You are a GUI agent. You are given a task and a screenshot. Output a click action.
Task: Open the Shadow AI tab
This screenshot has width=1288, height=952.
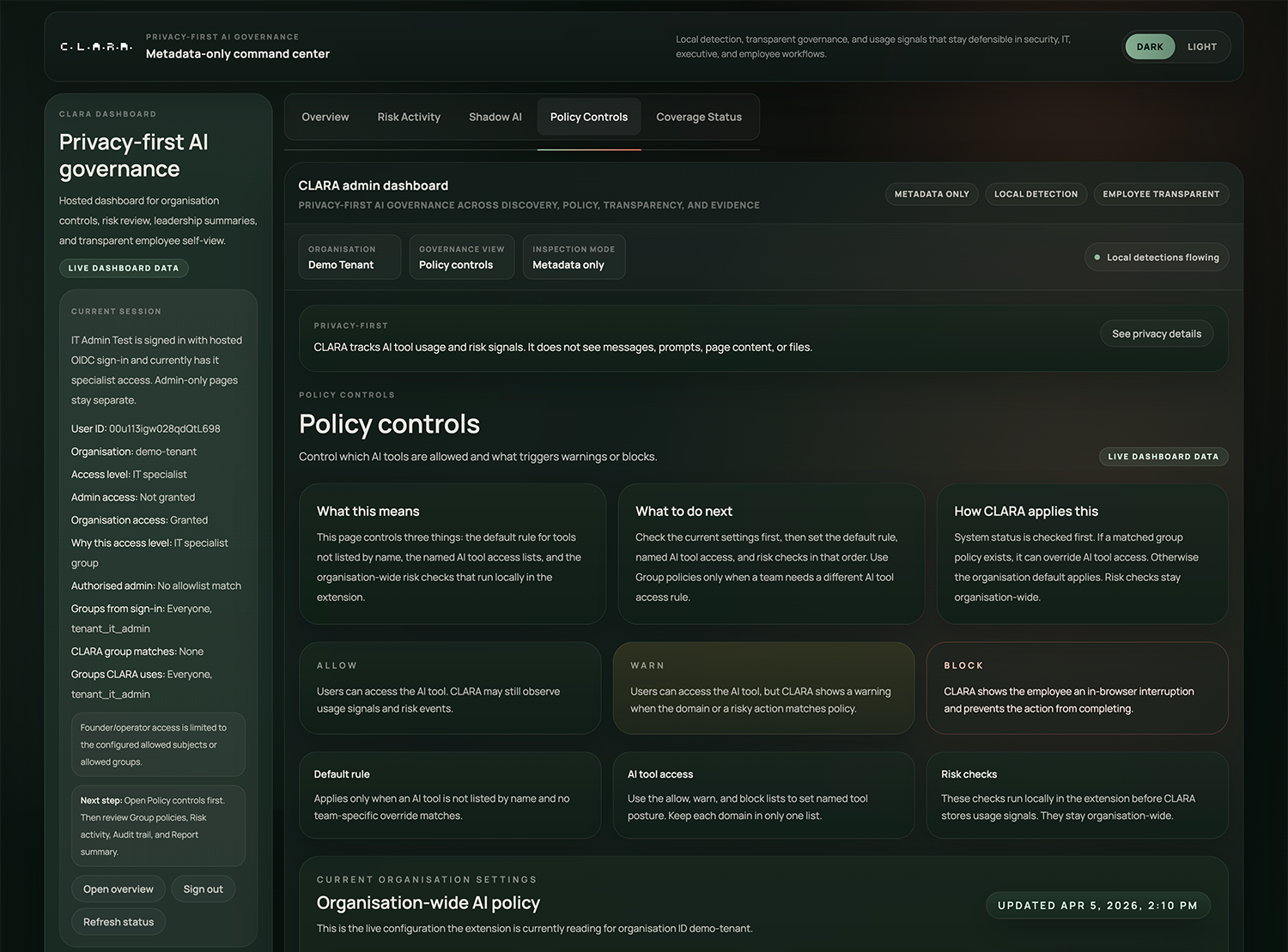click(x=495, y=117)
